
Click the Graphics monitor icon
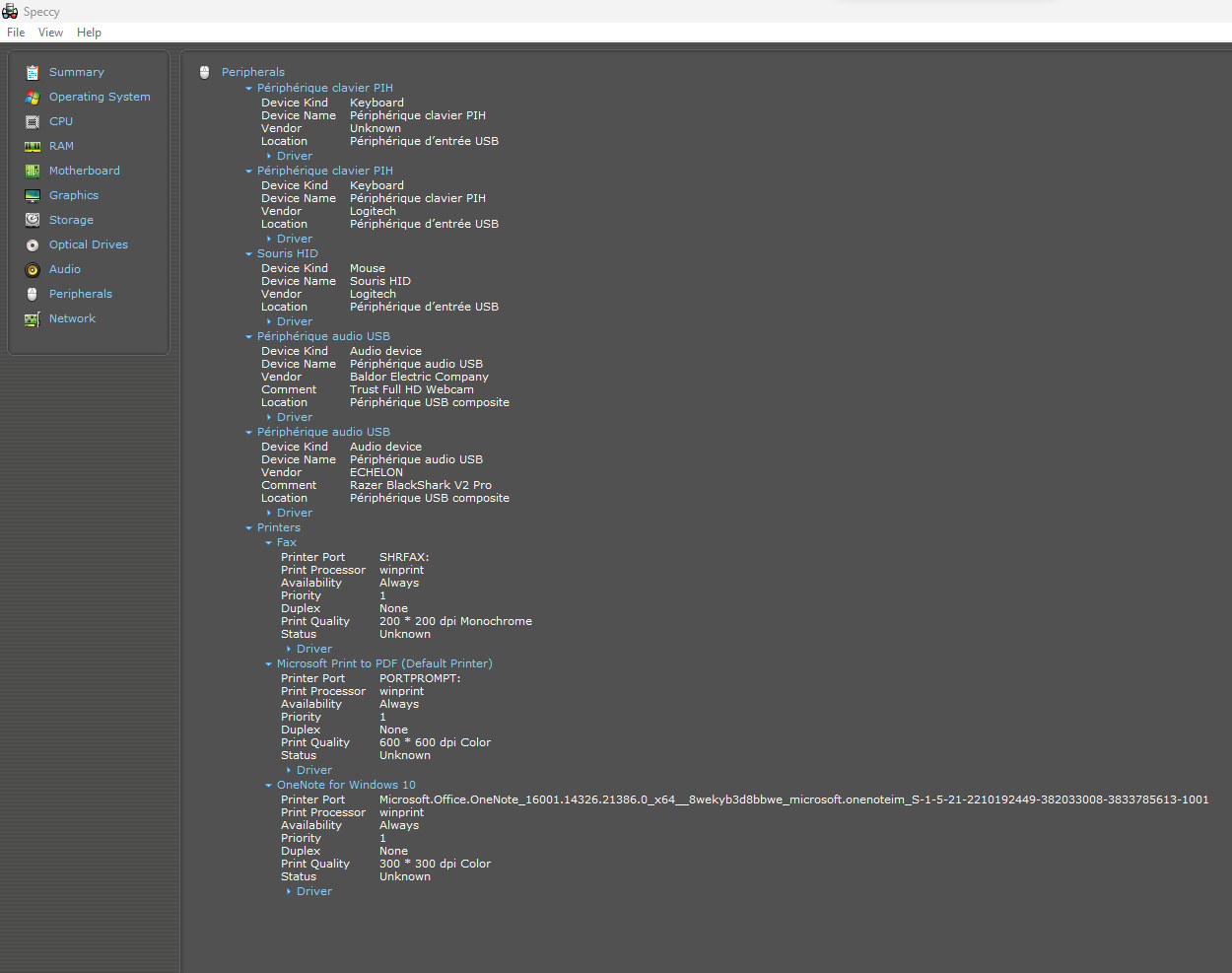(33, 195)
